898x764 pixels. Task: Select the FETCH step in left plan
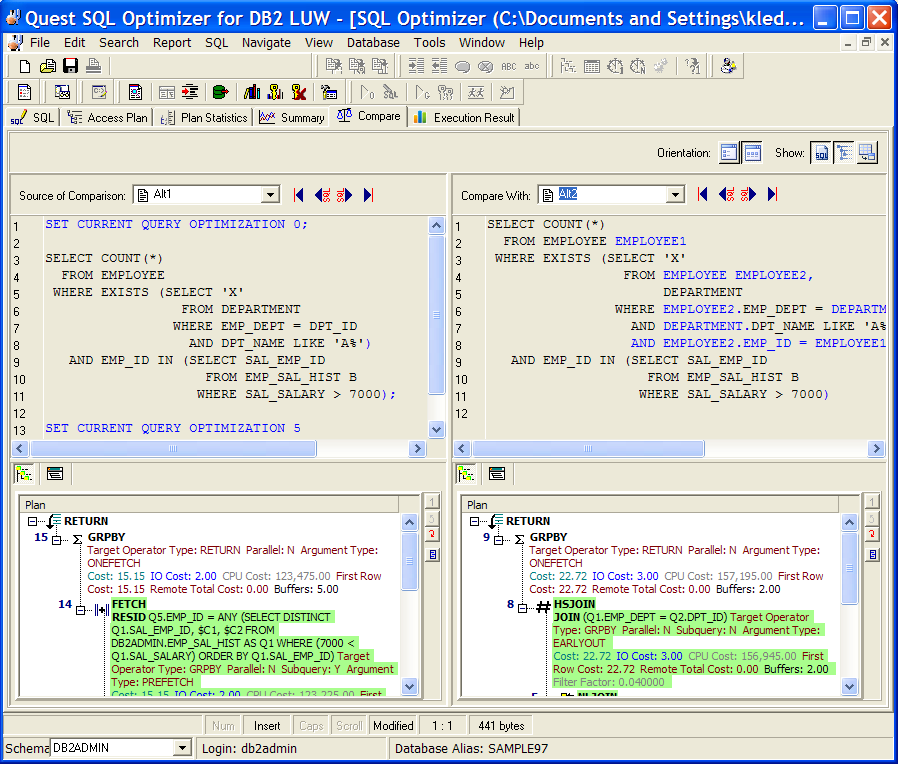pyautogui.click(x=129, y=604)
